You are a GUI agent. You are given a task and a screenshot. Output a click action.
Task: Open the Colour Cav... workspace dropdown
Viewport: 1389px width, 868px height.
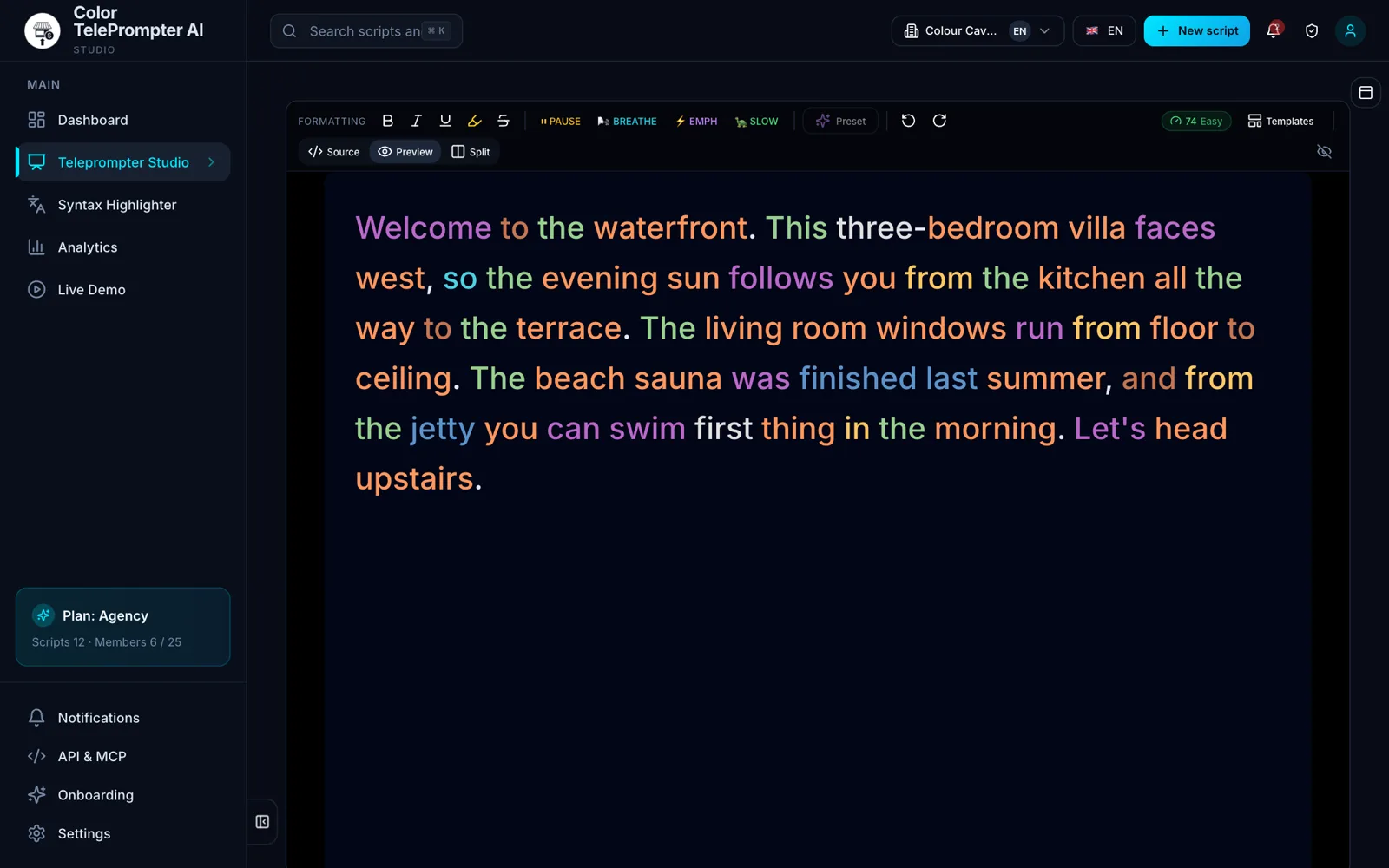point(978,30)
